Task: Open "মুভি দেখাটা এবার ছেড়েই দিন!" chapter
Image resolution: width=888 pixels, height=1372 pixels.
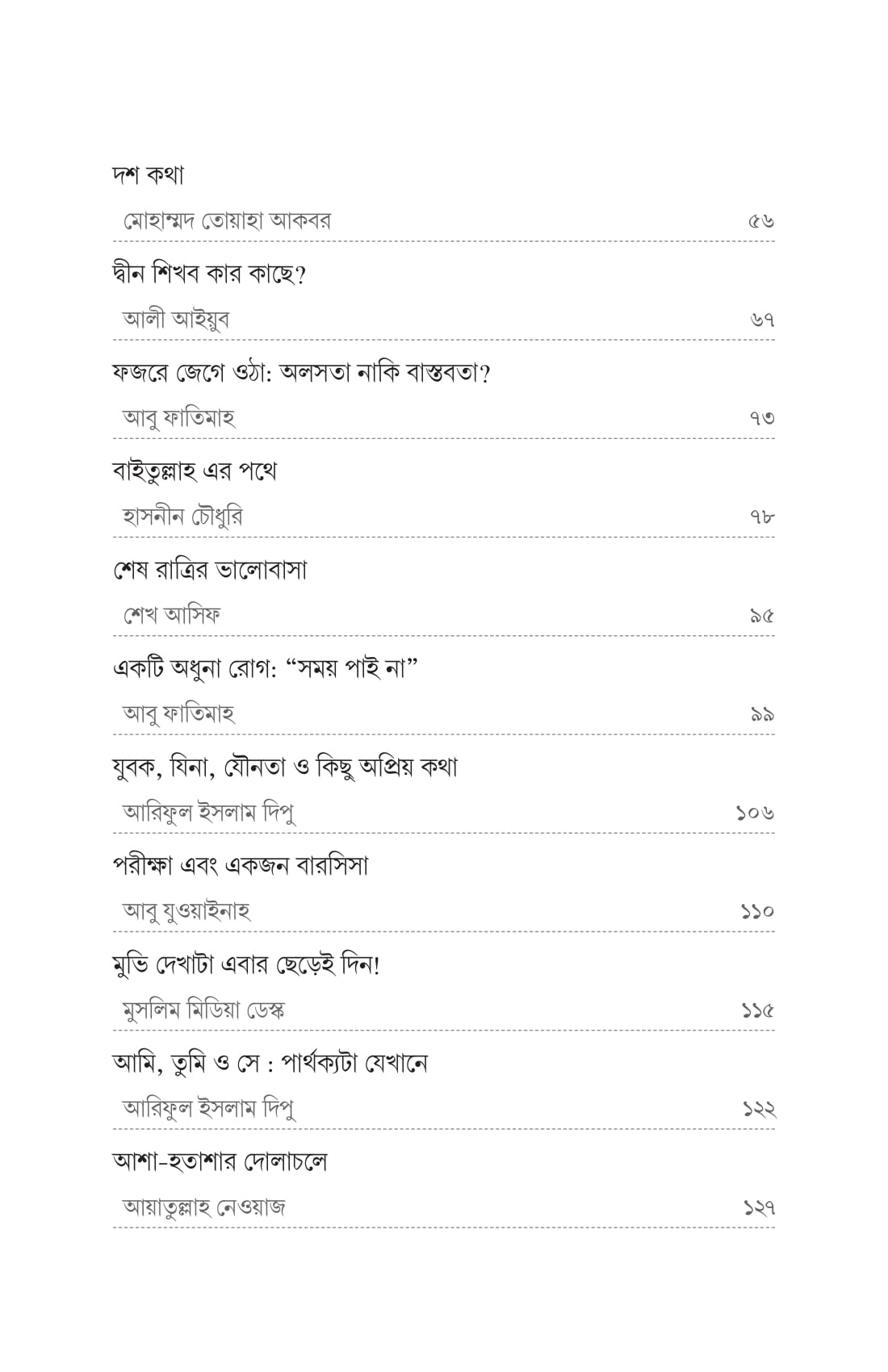Action: (246, 964)
